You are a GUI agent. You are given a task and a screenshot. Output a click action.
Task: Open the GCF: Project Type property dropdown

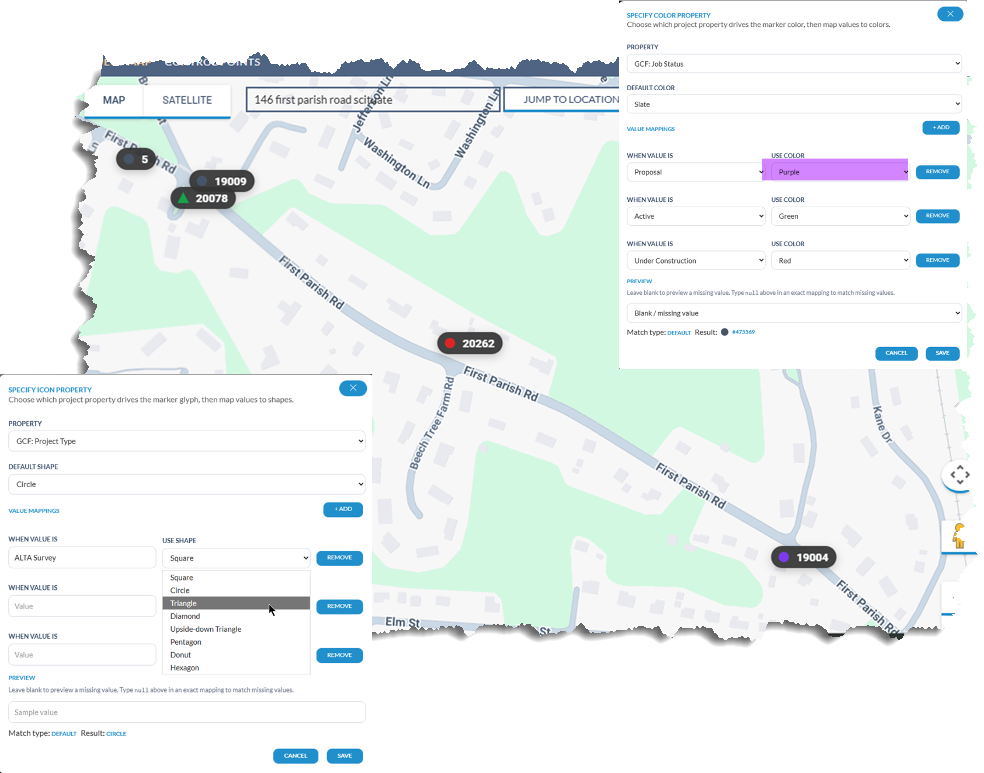click(x=186, y=441)
